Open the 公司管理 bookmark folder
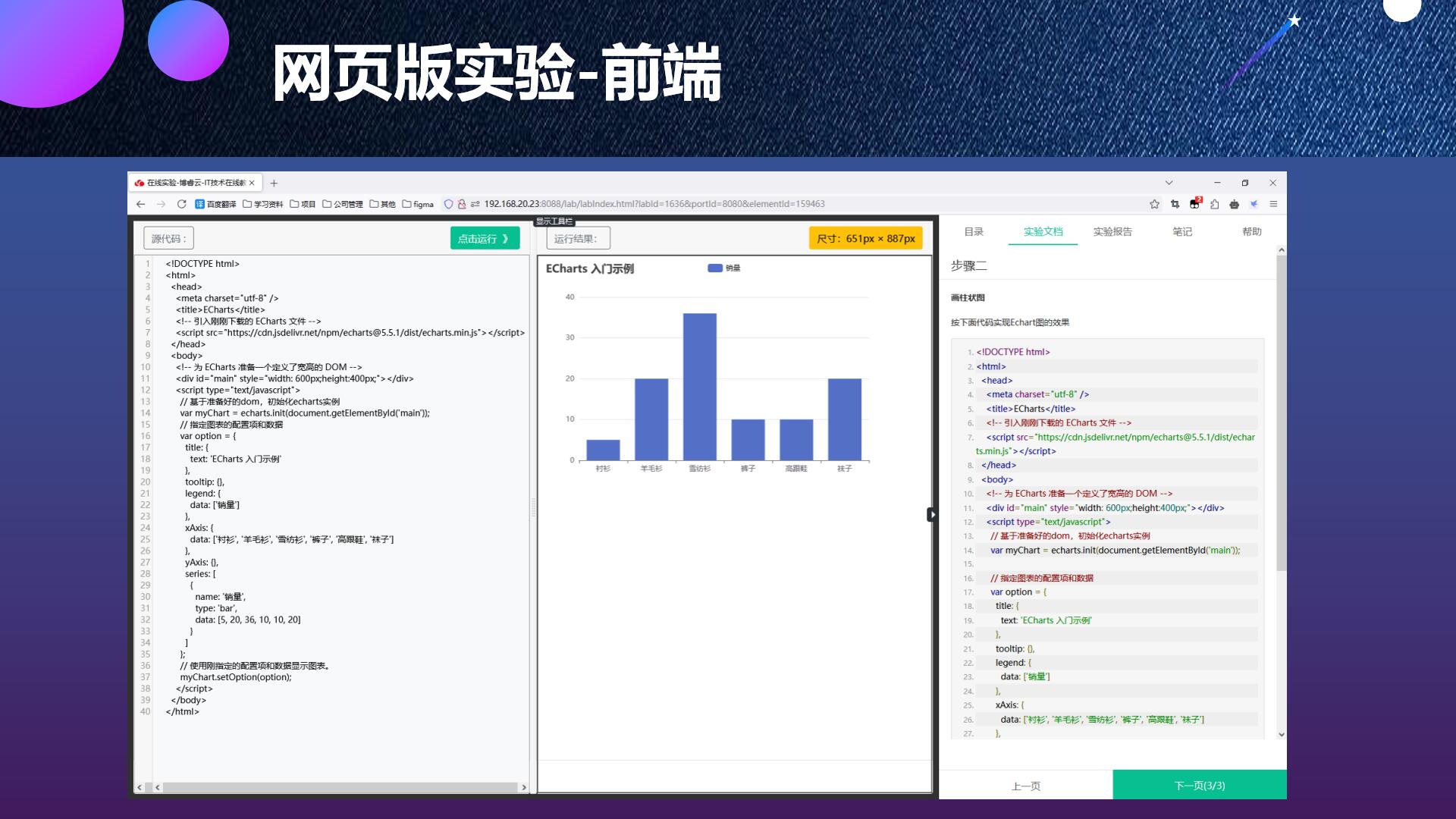Image resolution: width=1456 pixels, height=819 pixels. [342, 204]
